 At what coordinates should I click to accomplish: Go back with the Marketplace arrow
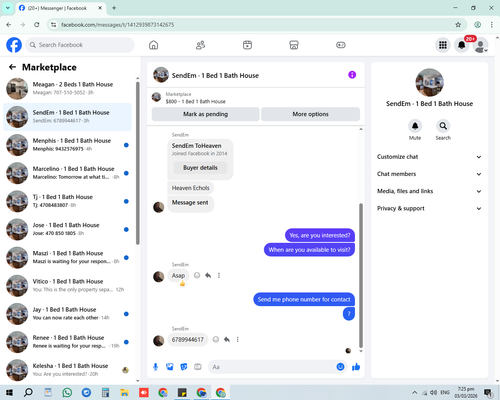pyautogui.click(x=12, y=67)
